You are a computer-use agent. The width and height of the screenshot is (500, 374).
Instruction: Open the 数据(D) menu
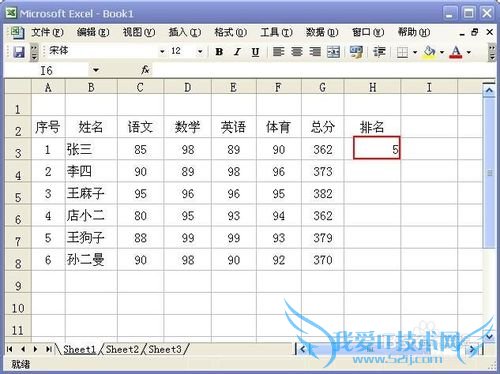pyautogui.click(x=322, y=32)
